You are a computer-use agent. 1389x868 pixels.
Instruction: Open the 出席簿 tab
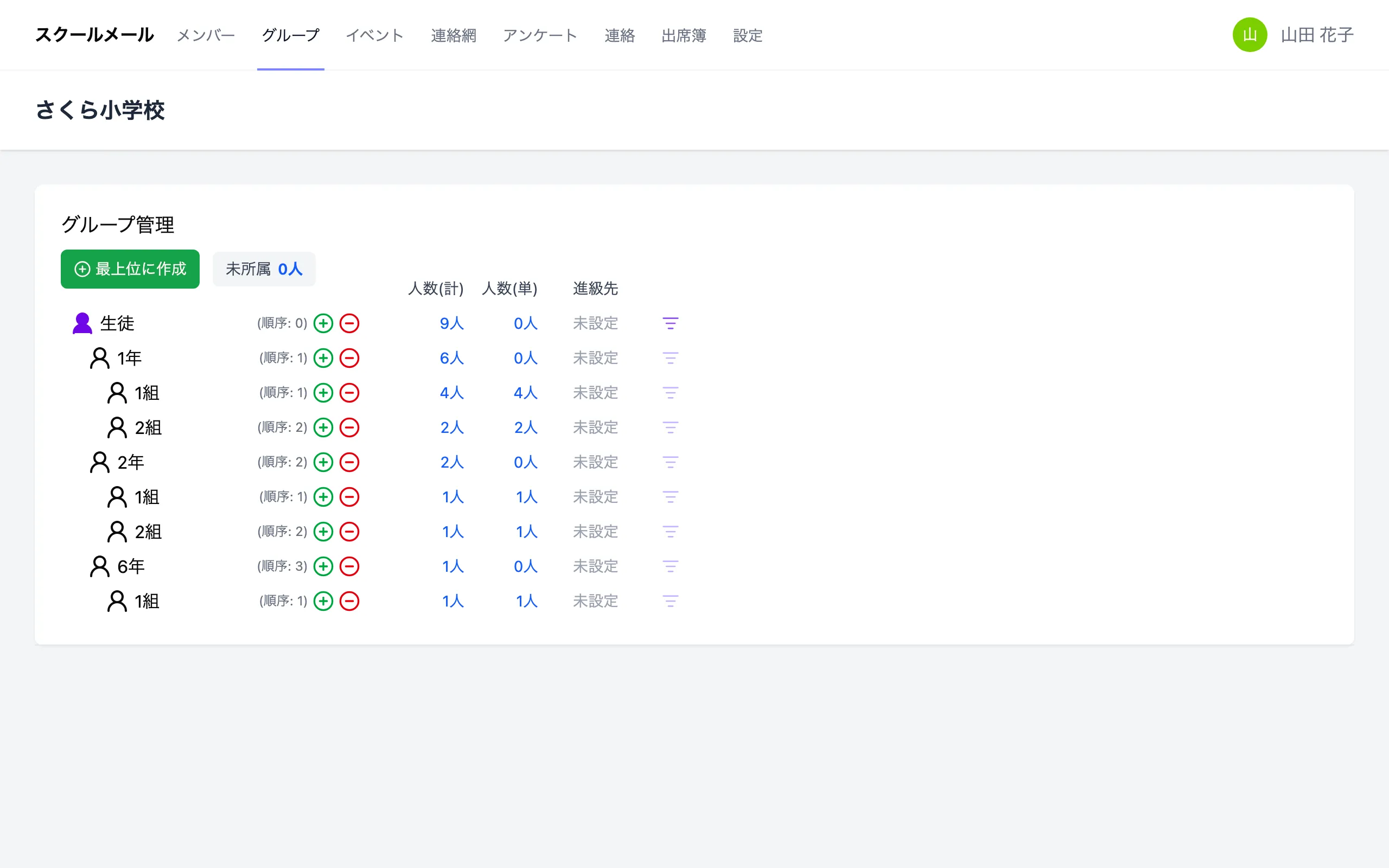(684, 35)
